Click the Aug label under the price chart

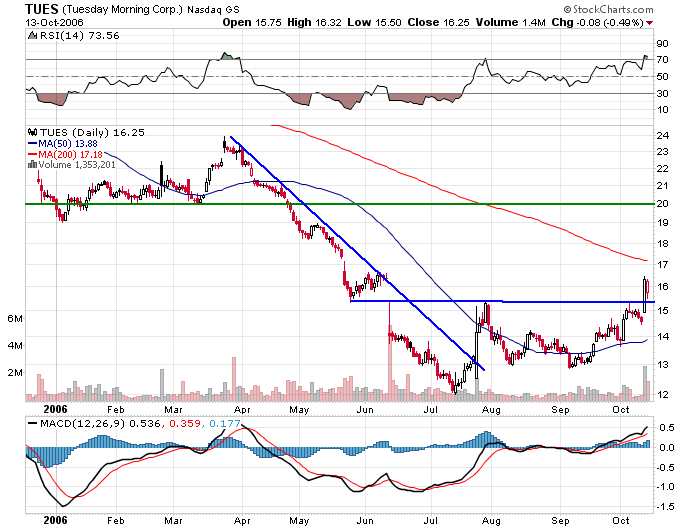[491, 410]
